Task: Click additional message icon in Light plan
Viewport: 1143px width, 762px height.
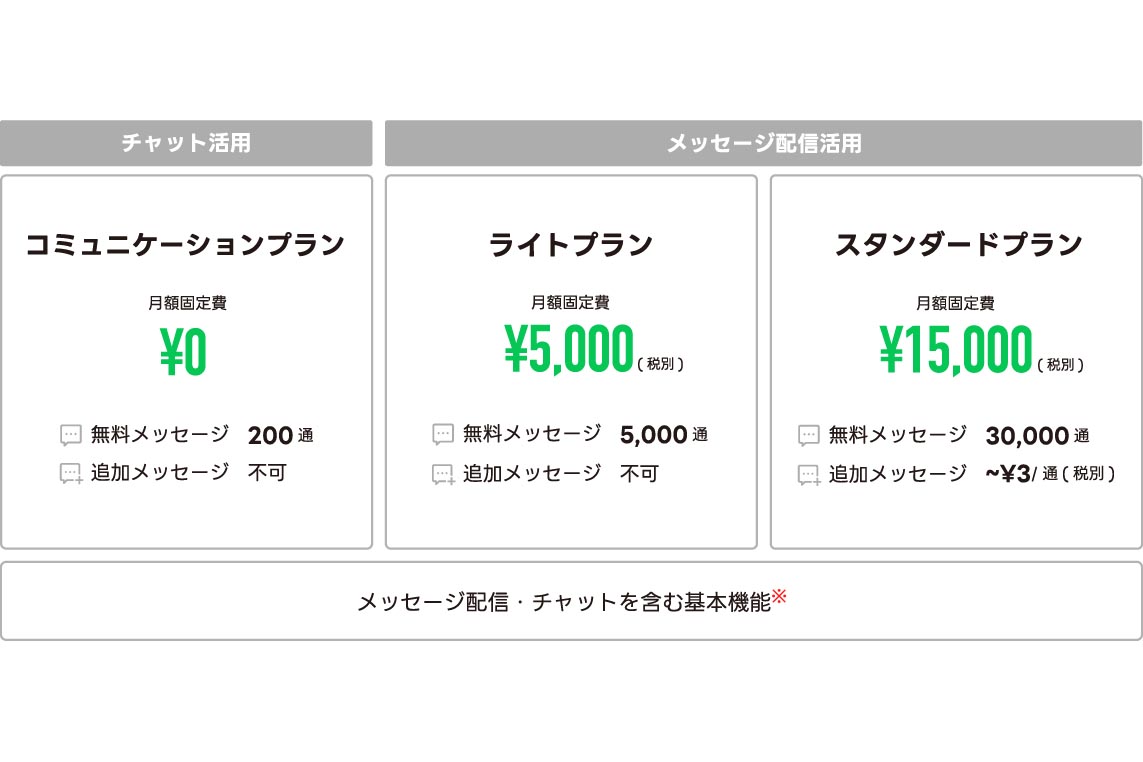Action: [x=443, y=474]
